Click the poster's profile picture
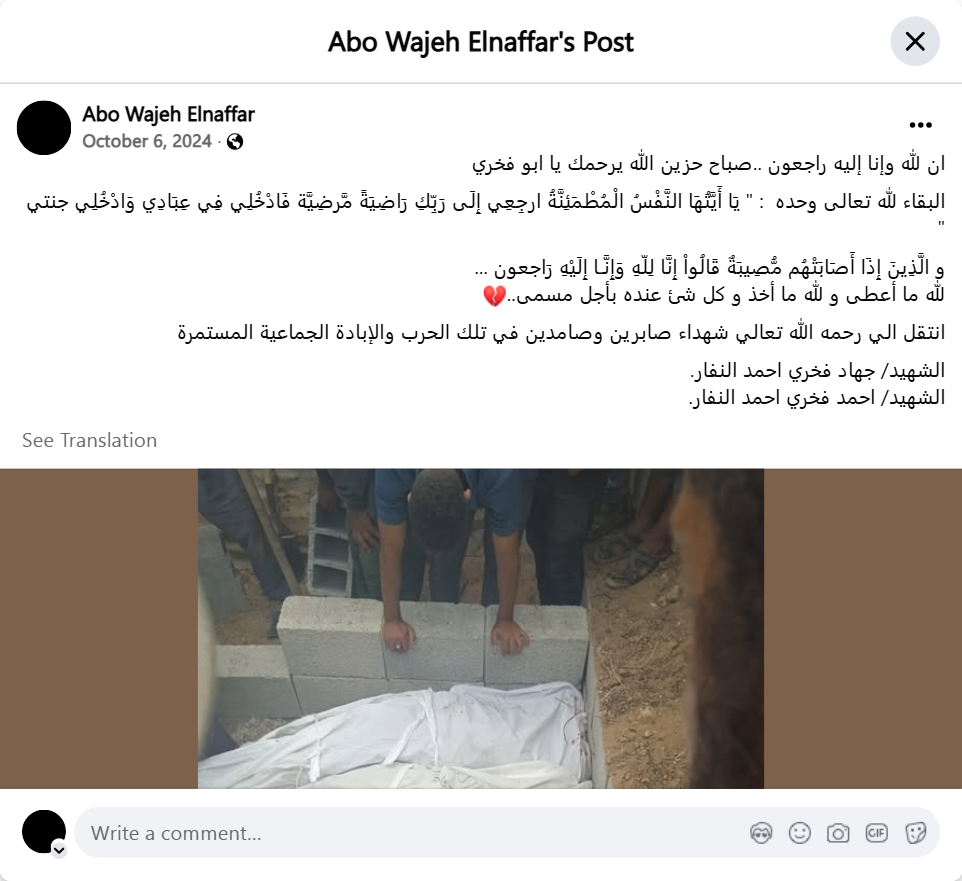 [44, 128]
